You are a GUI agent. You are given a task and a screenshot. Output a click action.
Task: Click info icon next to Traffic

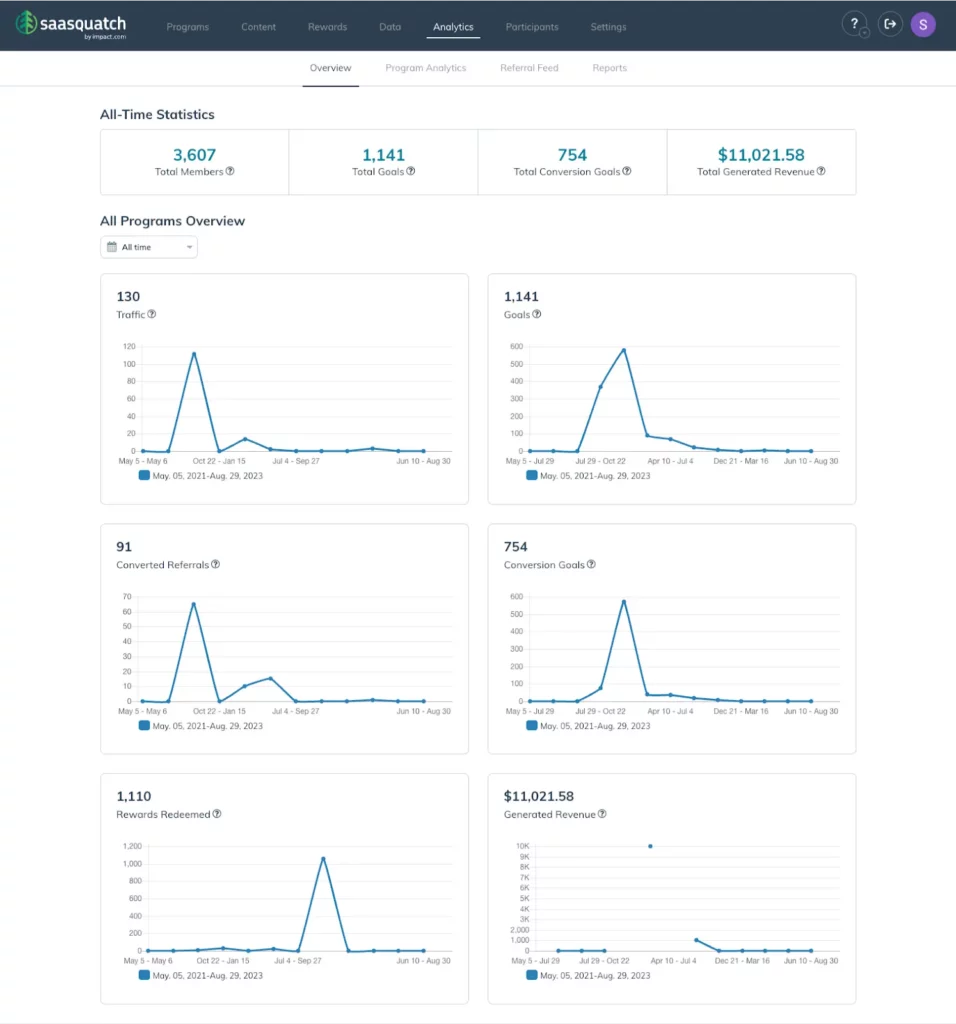tap(152, 314)
